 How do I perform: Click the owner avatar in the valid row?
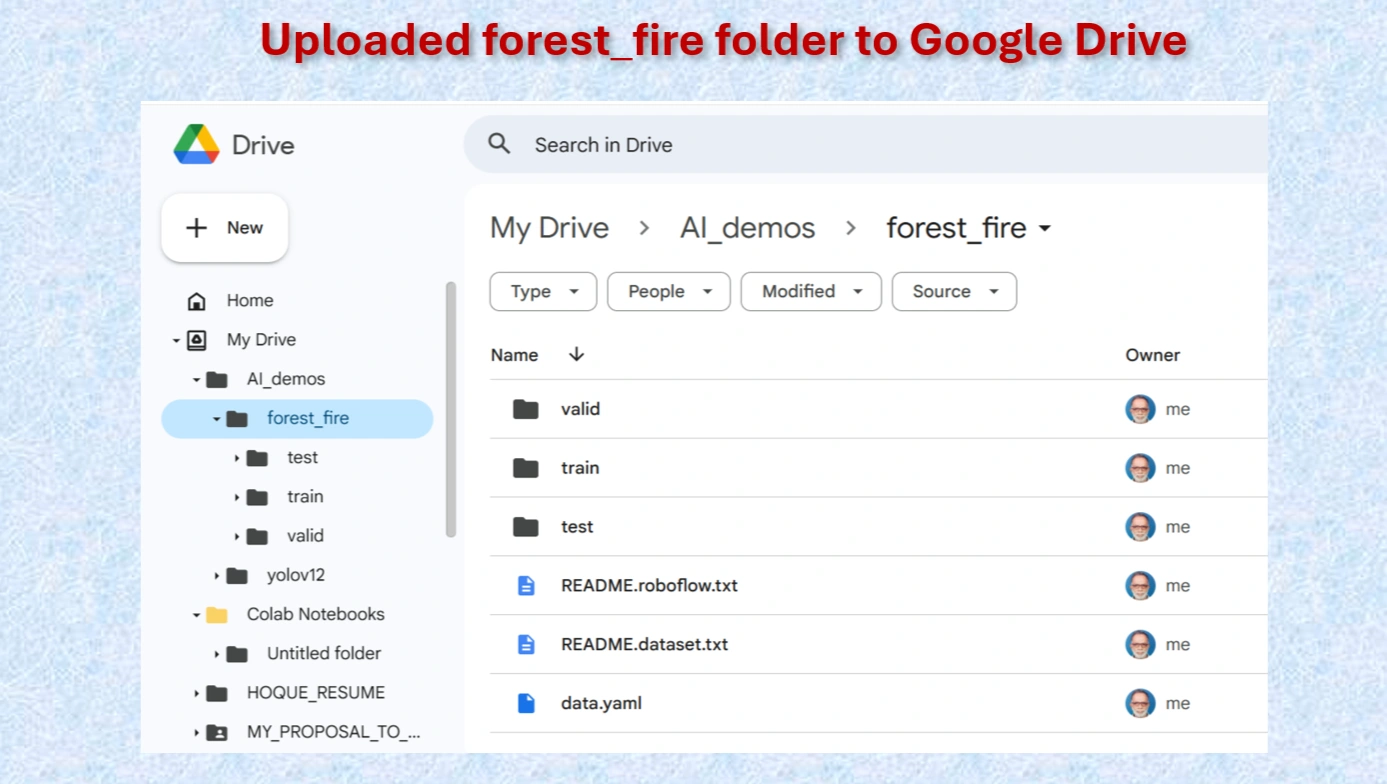(x=1140, y=409)
